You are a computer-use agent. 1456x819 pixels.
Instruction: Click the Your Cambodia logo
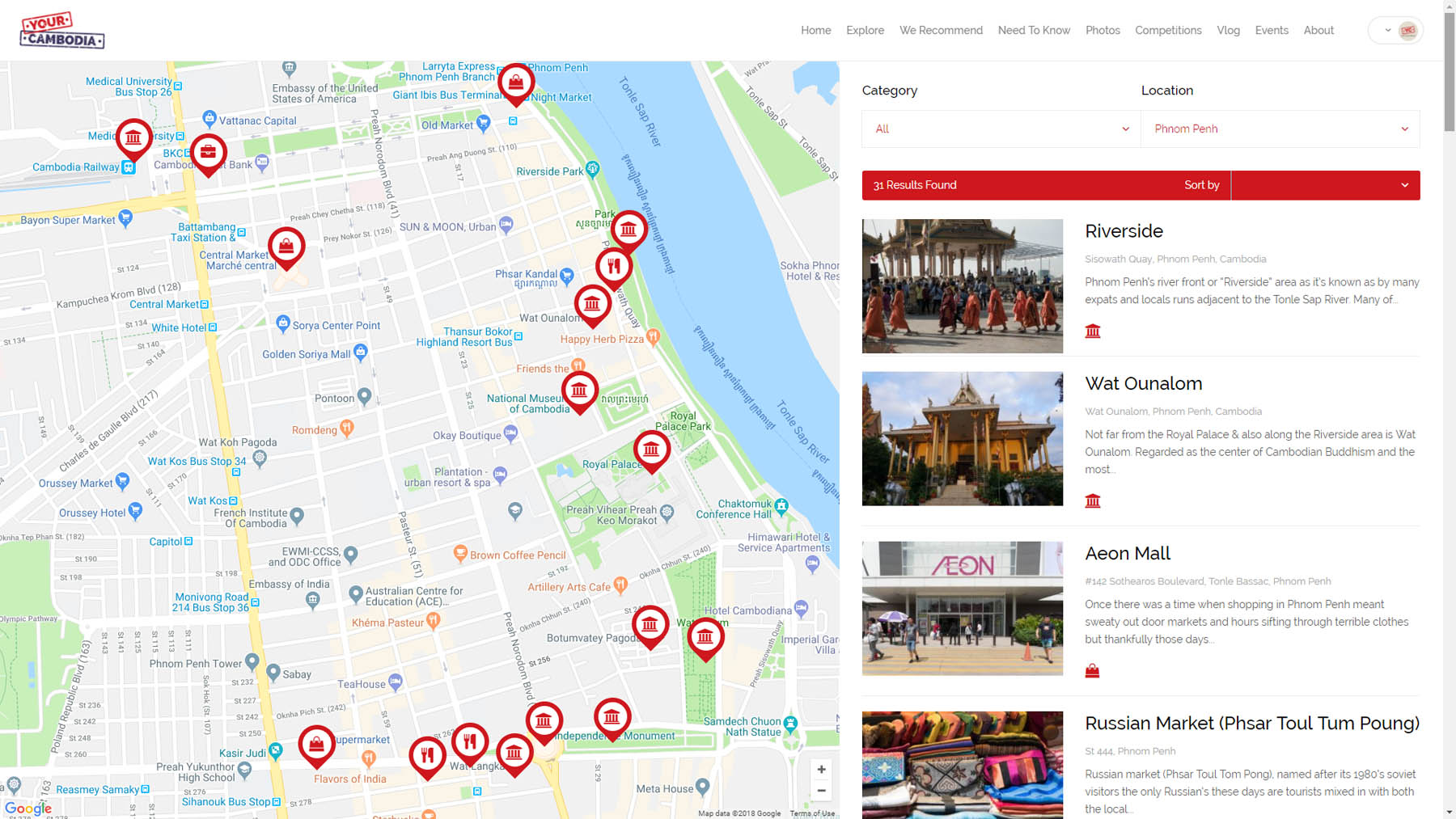pos(62,31)
